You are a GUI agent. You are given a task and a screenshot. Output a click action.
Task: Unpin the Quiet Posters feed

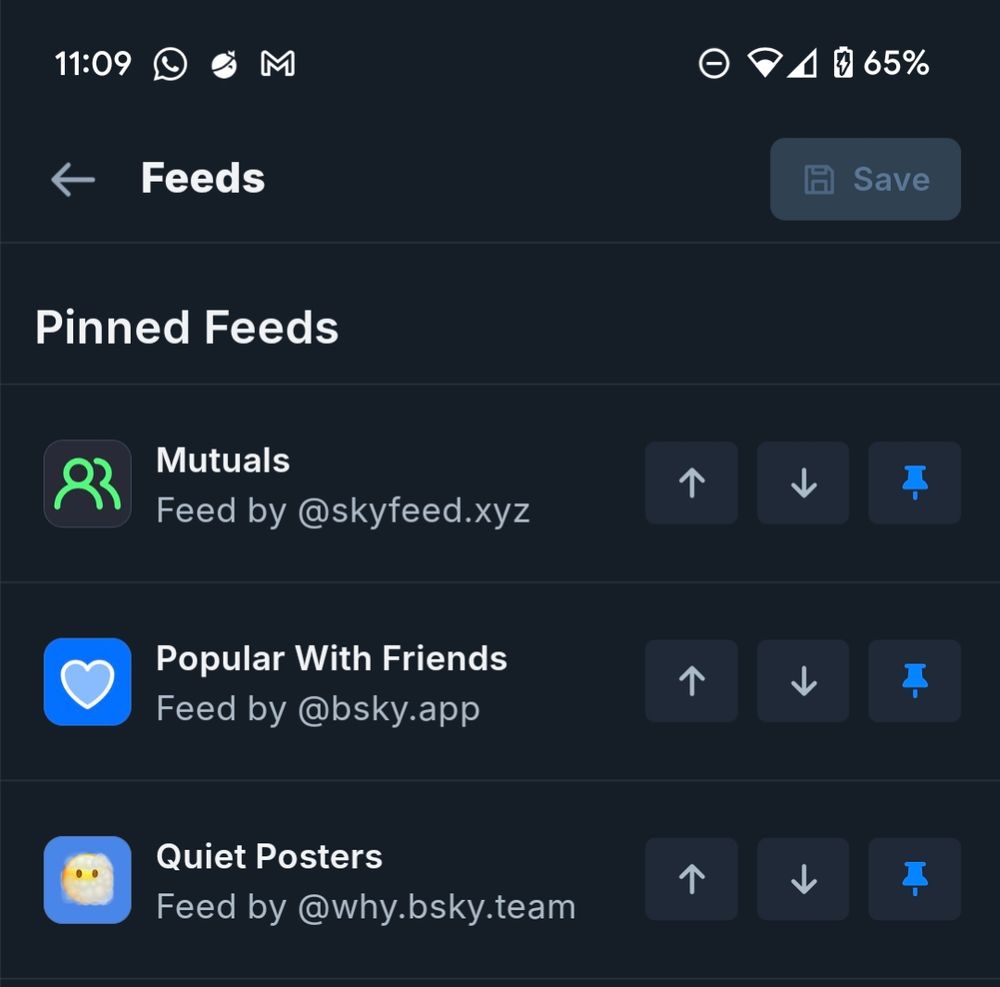click(x=914, y=879)
